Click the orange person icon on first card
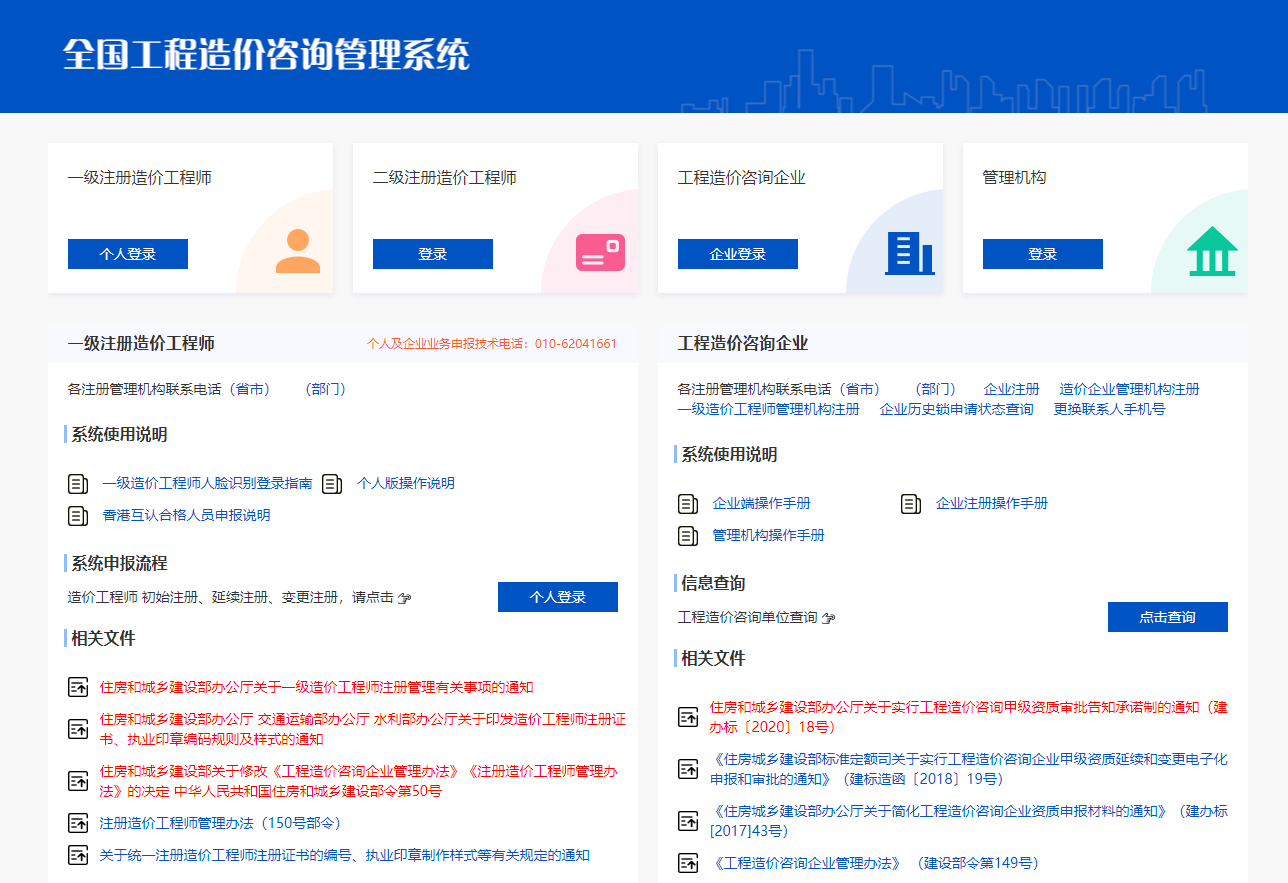The height and width of the screenshot is (883, 1288). click(297, 251)
